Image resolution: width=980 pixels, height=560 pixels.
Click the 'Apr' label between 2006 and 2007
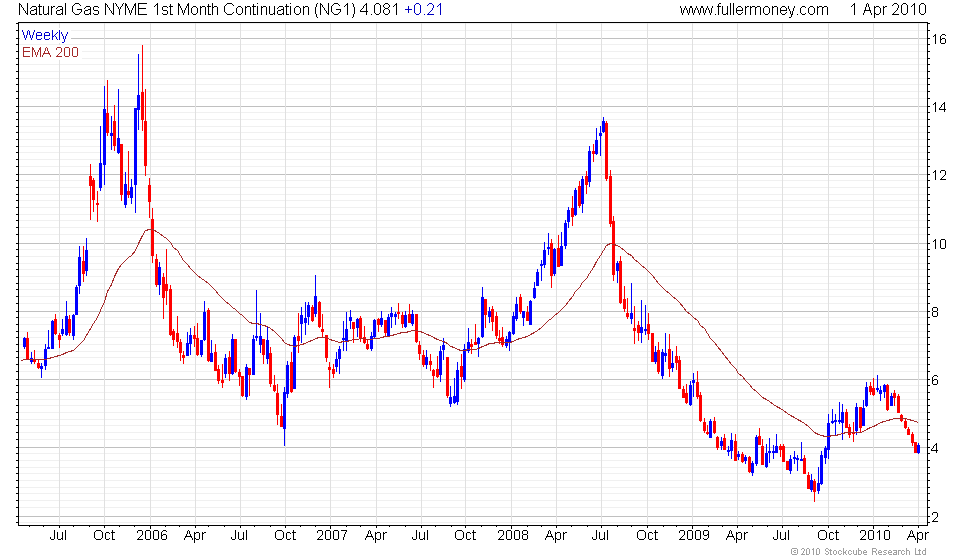pyautogui.click(x=195, y=536)
